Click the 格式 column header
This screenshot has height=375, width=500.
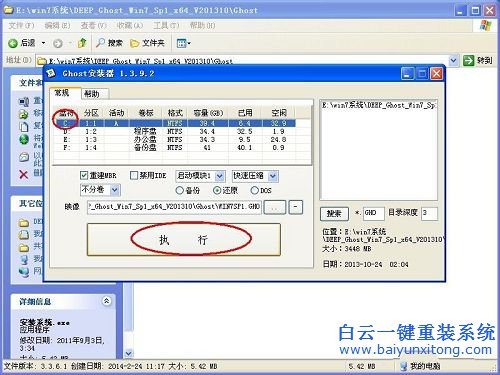175,113
